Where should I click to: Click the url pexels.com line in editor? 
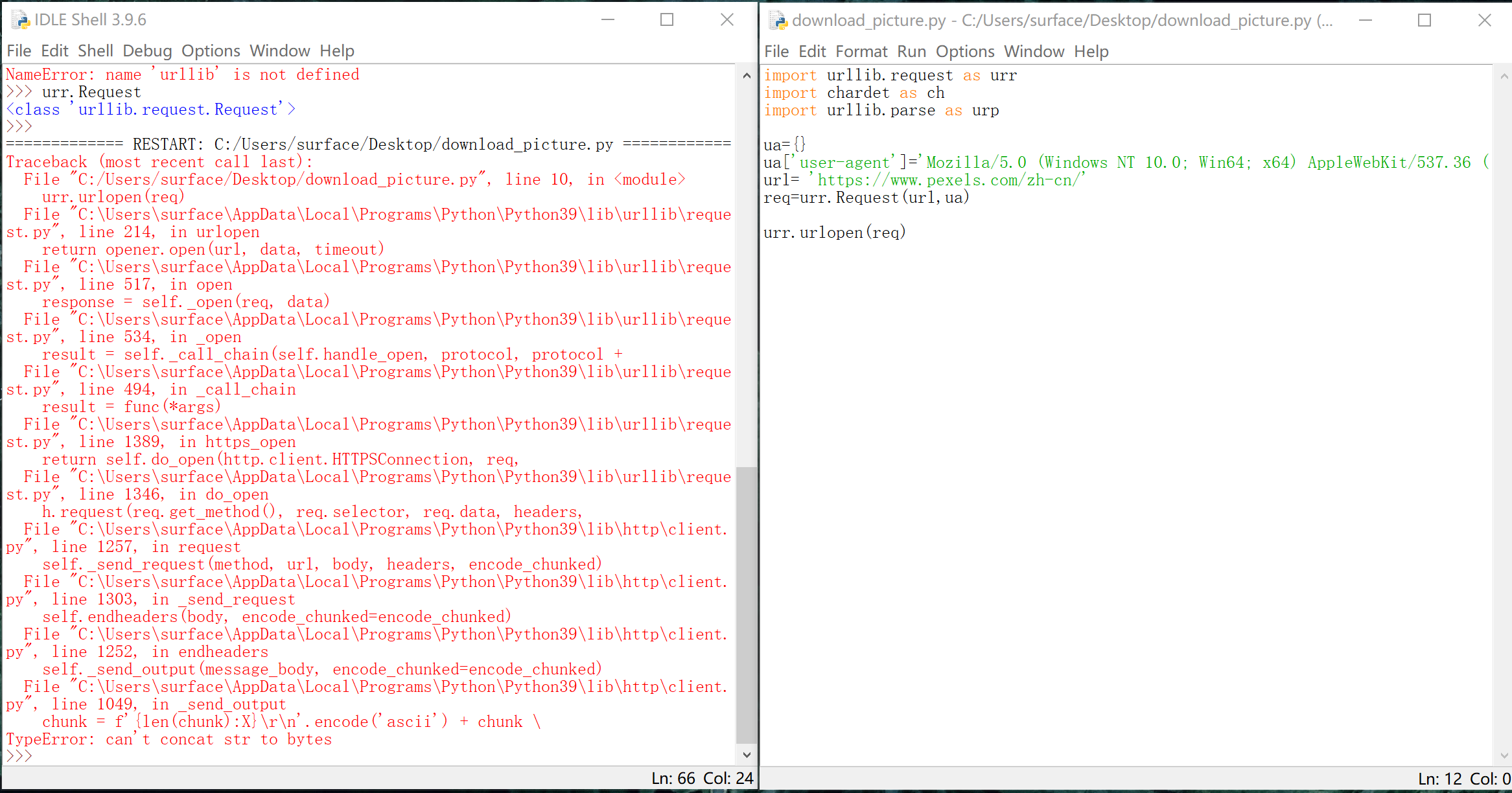924,180
